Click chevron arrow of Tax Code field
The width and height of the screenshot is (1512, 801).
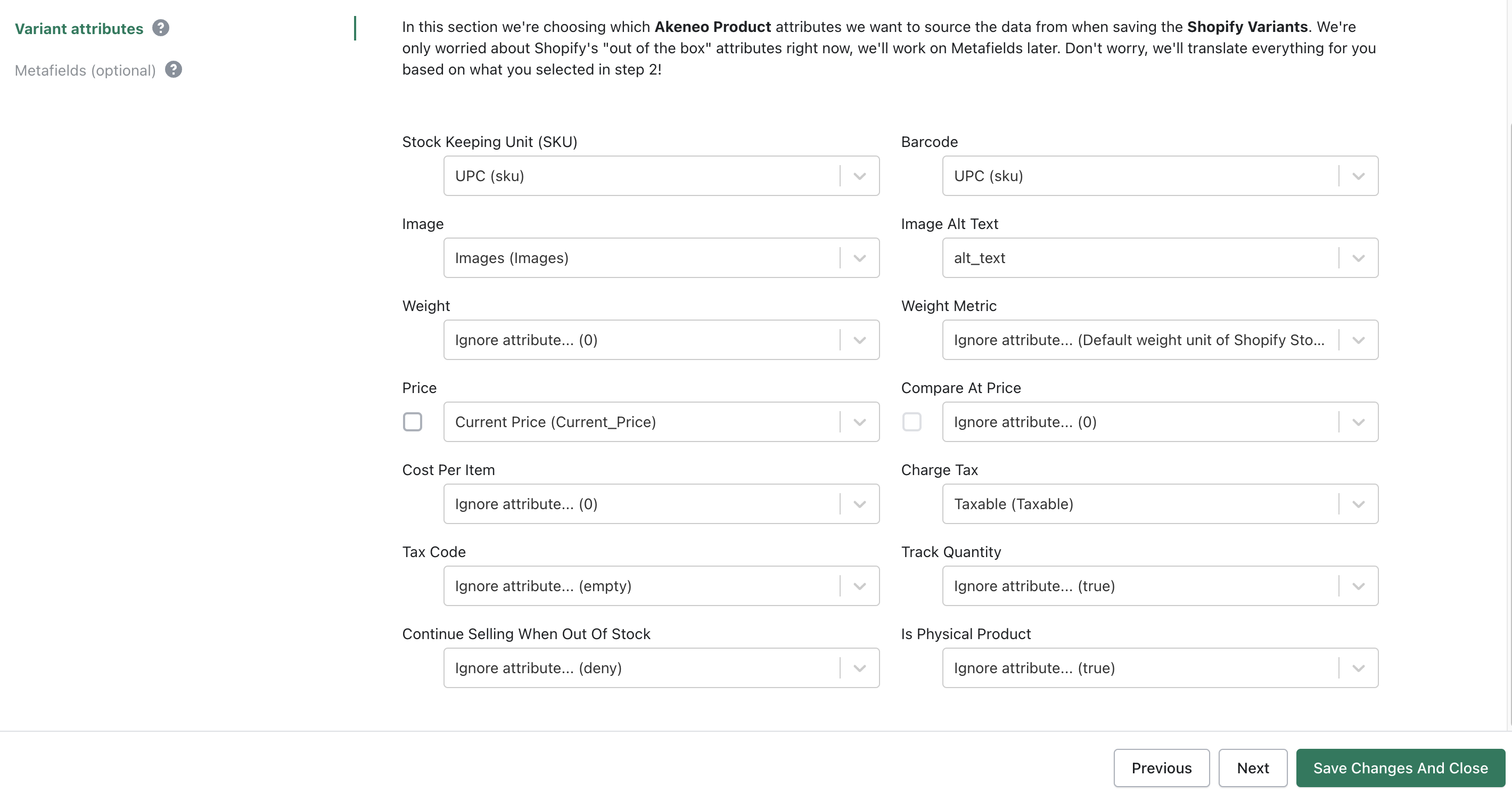click(859, 586)
